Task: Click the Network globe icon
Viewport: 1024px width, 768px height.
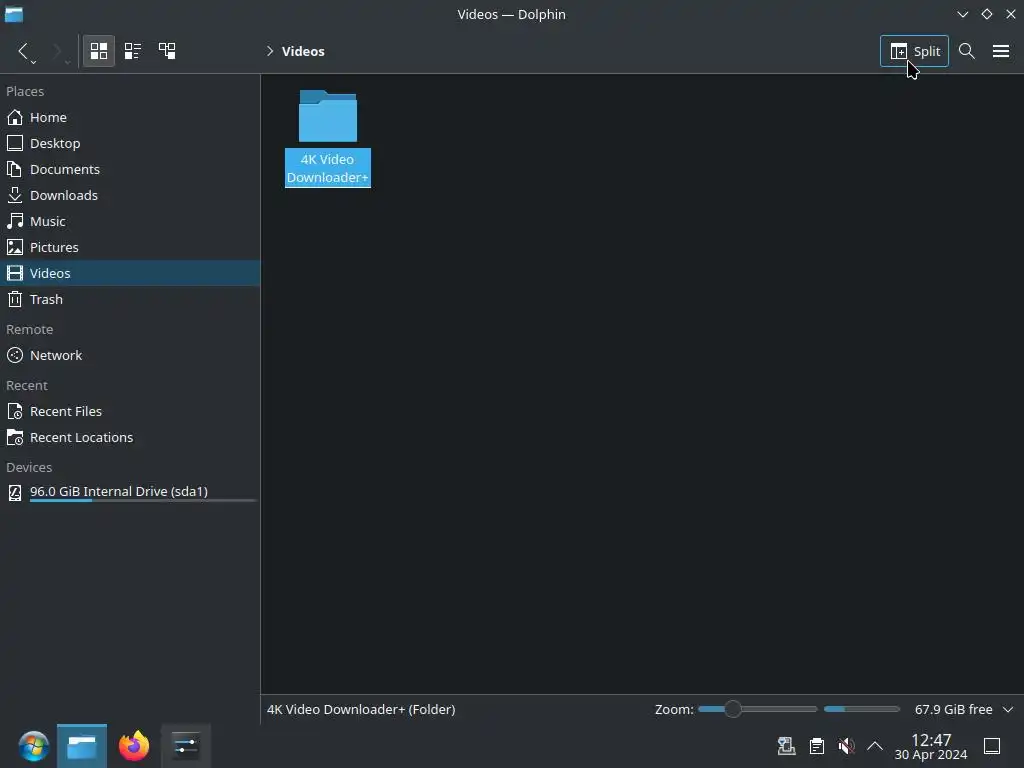Action: point(15,355)
